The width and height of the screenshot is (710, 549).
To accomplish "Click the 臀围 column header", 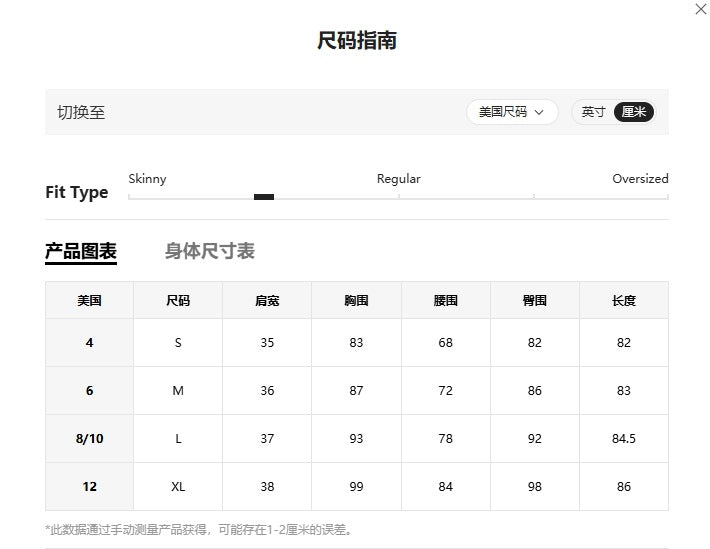I will (x=535, y=300).
